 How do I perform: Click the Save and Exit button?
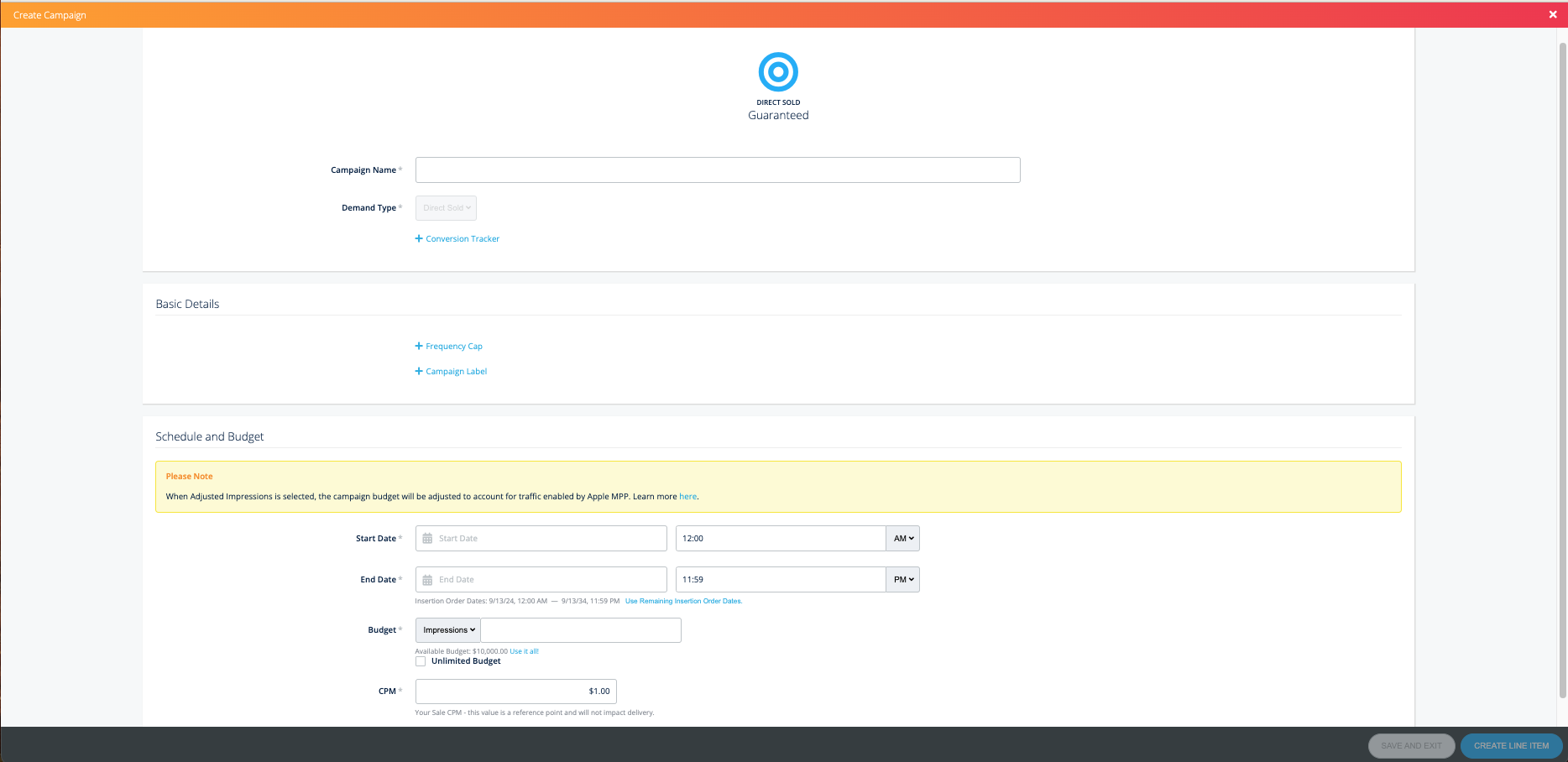pos(1411,745)
